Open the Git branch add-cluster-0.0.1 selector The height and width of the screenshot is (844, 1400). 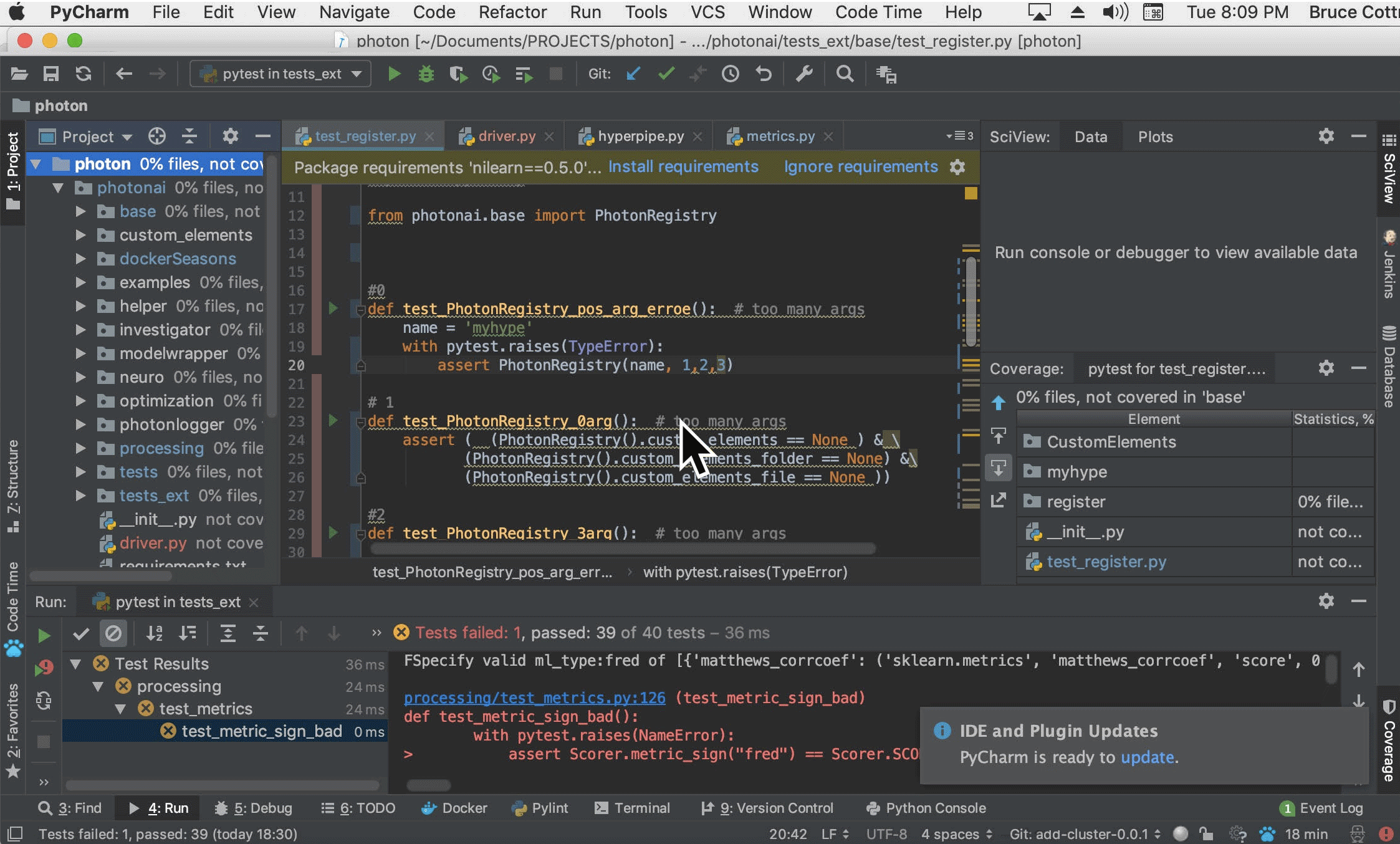click(x=1085, y=834)
